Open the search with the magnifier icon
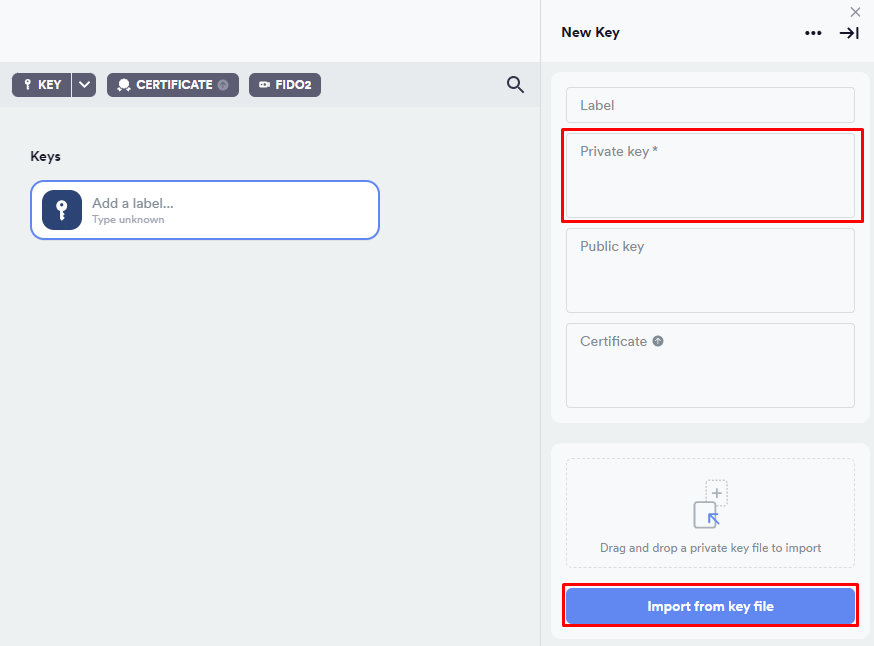Screen dimensions: 874x646 [515, 85]
